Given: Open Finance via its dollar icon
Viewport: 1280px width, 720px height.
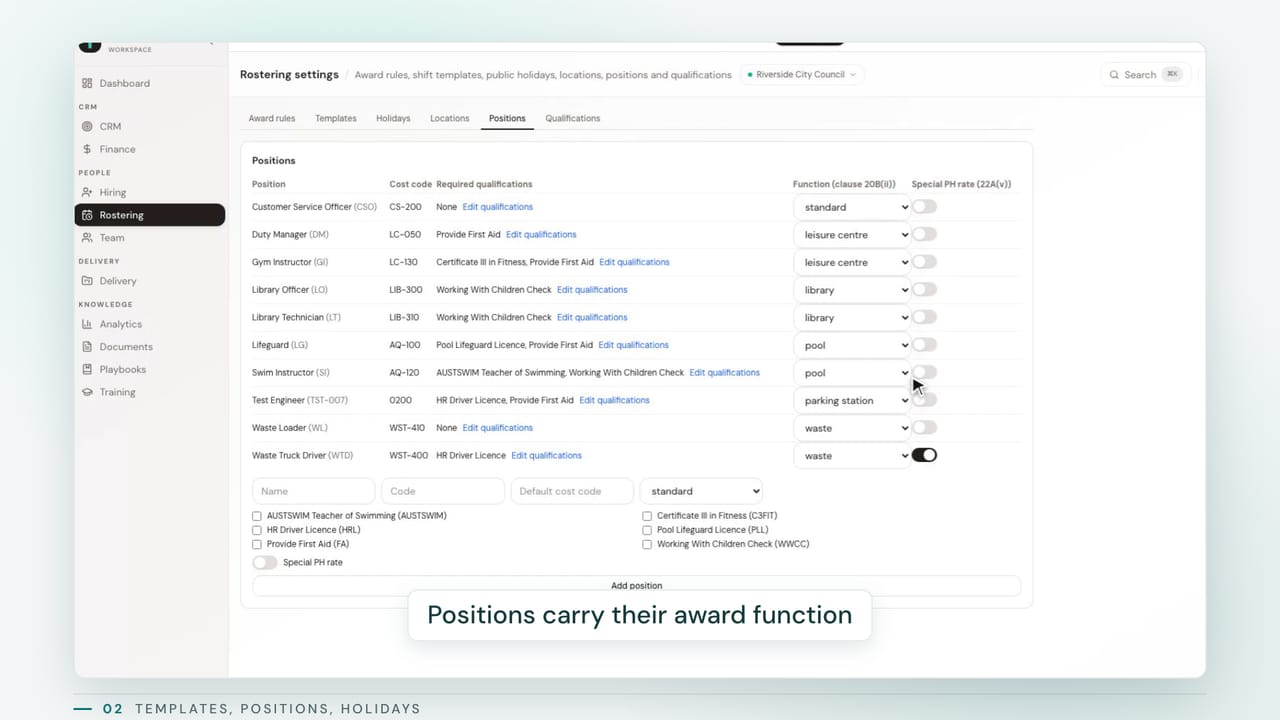Looking at the screenshot, I should click(87, 149).
